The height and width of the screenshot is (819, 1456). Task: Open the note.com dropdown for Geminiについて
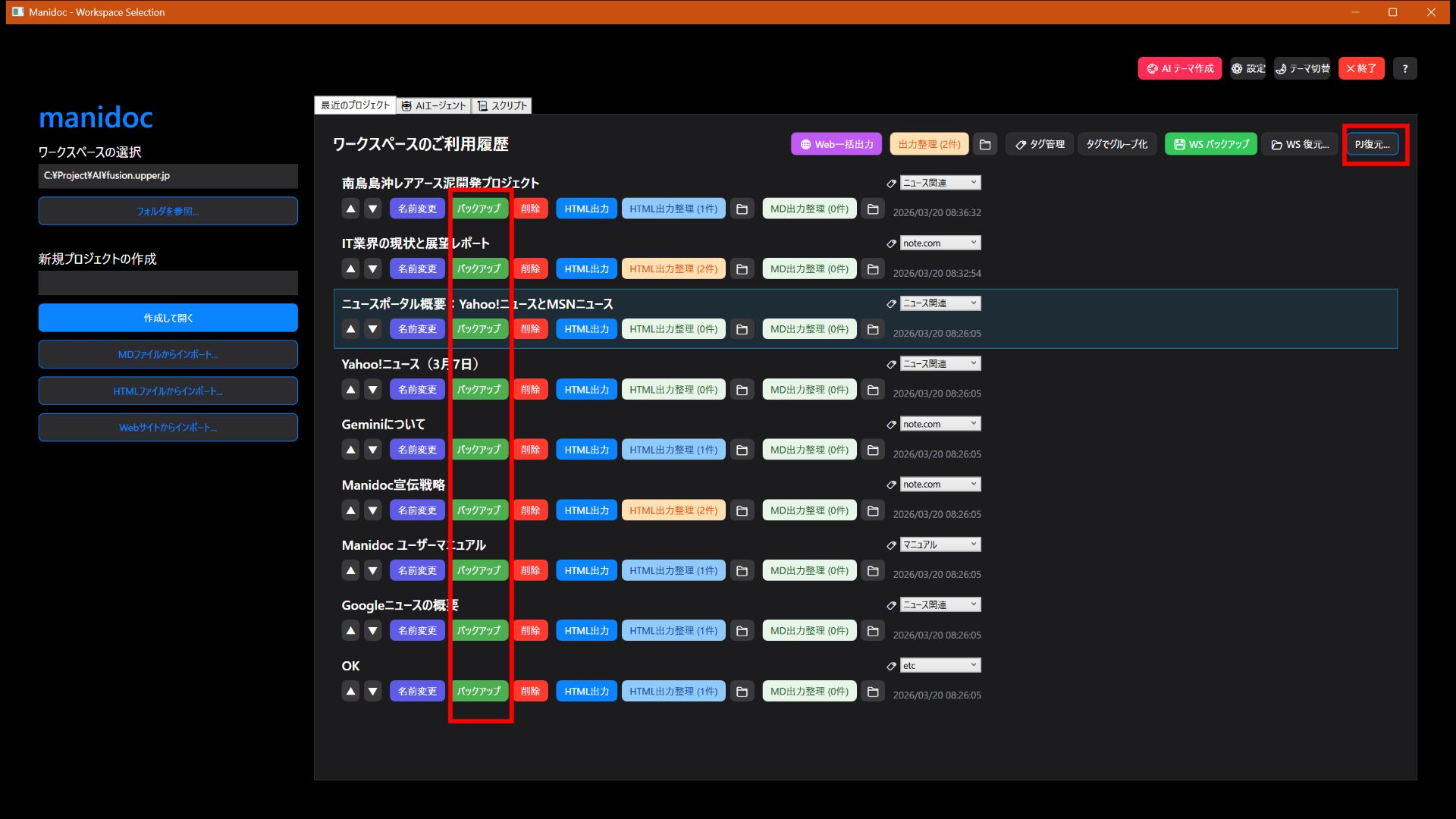click(940, 423)
